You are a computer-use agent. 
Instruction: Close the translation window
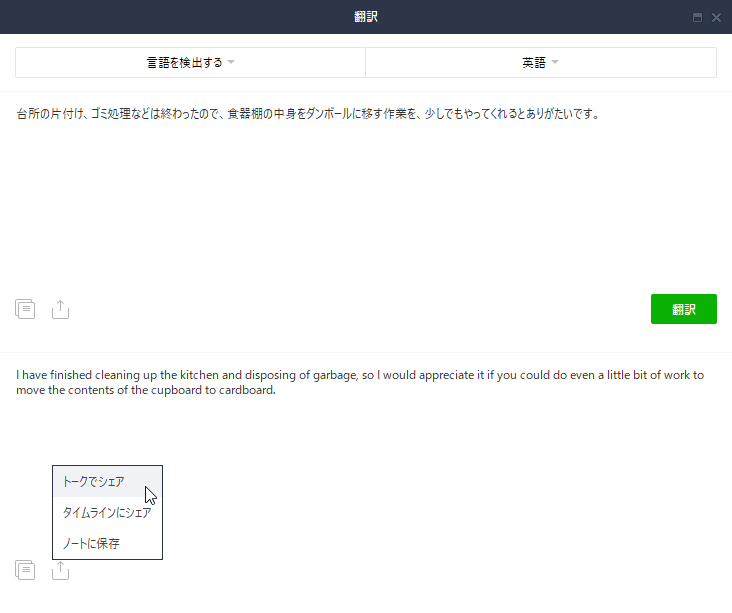click(716, 18)
